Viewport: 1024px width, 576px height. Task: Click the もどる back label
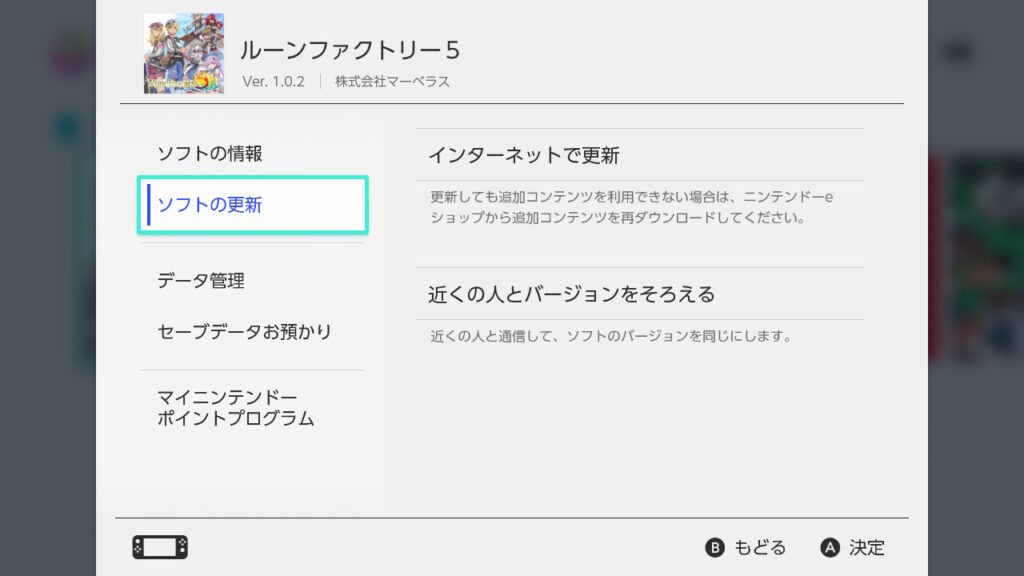pyautogui.click(x=760, y=547)
